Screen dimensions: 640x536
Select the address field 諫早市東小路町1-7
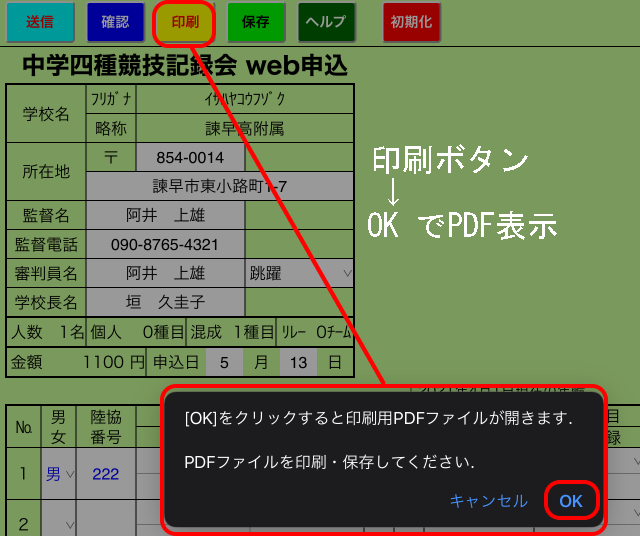pyautogui.click(x=220, y=186)
